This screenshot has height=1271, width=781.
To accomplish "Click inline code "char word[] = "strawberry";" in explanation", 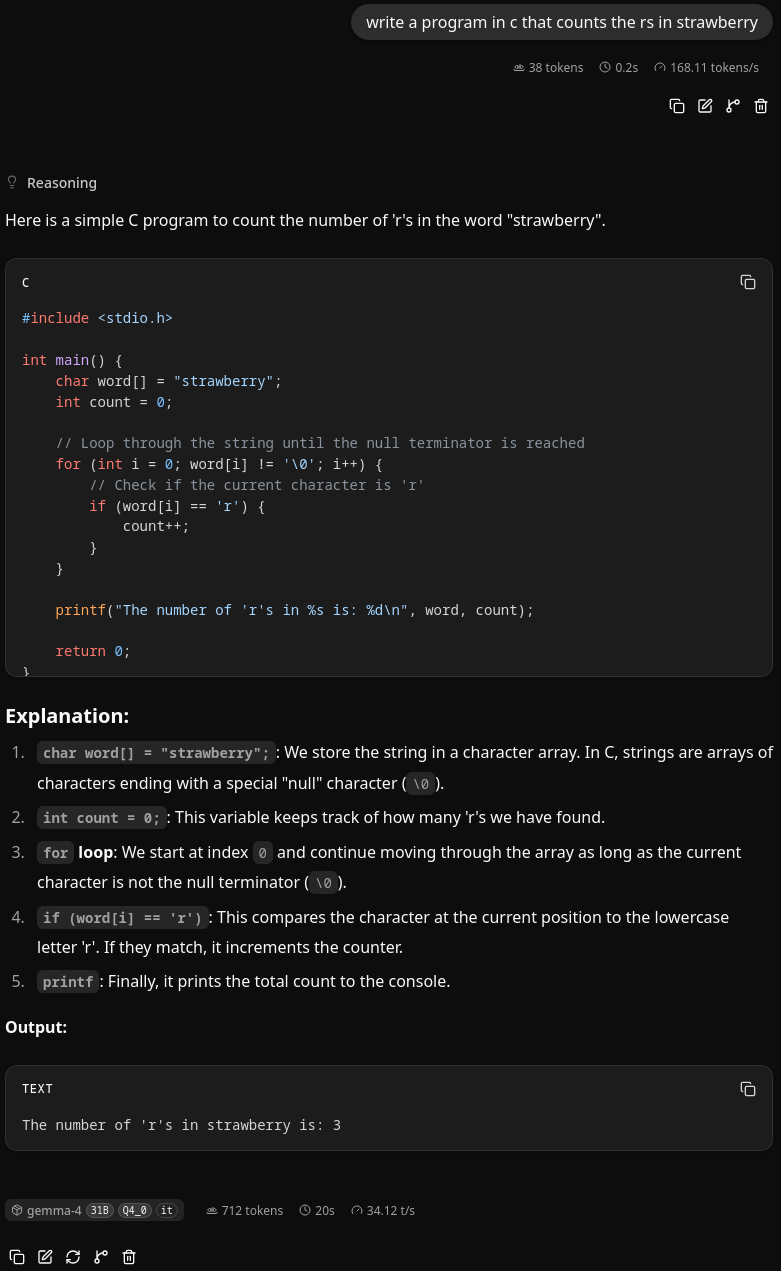I will tap(156, 753).
